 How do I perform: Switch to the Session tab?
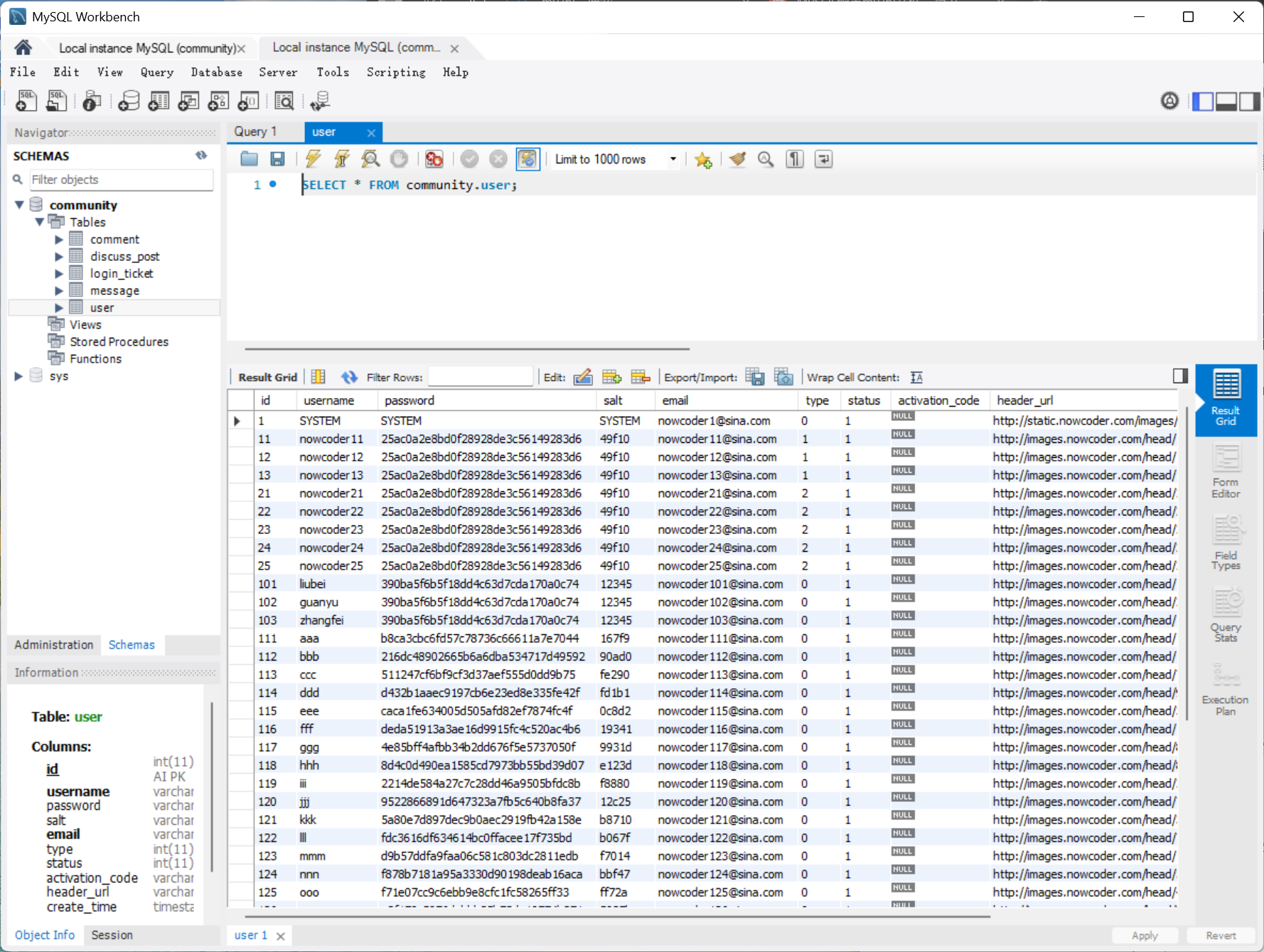(x=112, y=935)
